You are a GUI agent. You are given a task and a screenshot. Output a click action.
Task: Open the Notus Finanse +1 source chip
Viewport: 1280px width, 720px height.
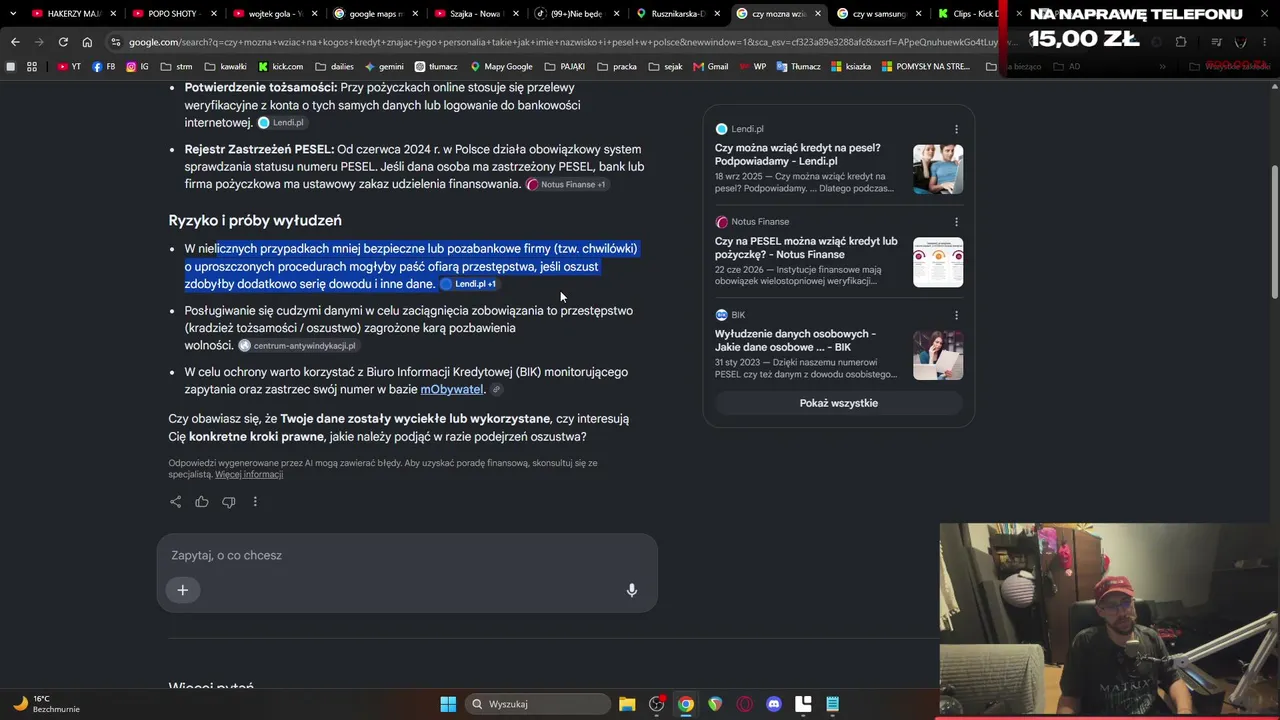point(566,185)
